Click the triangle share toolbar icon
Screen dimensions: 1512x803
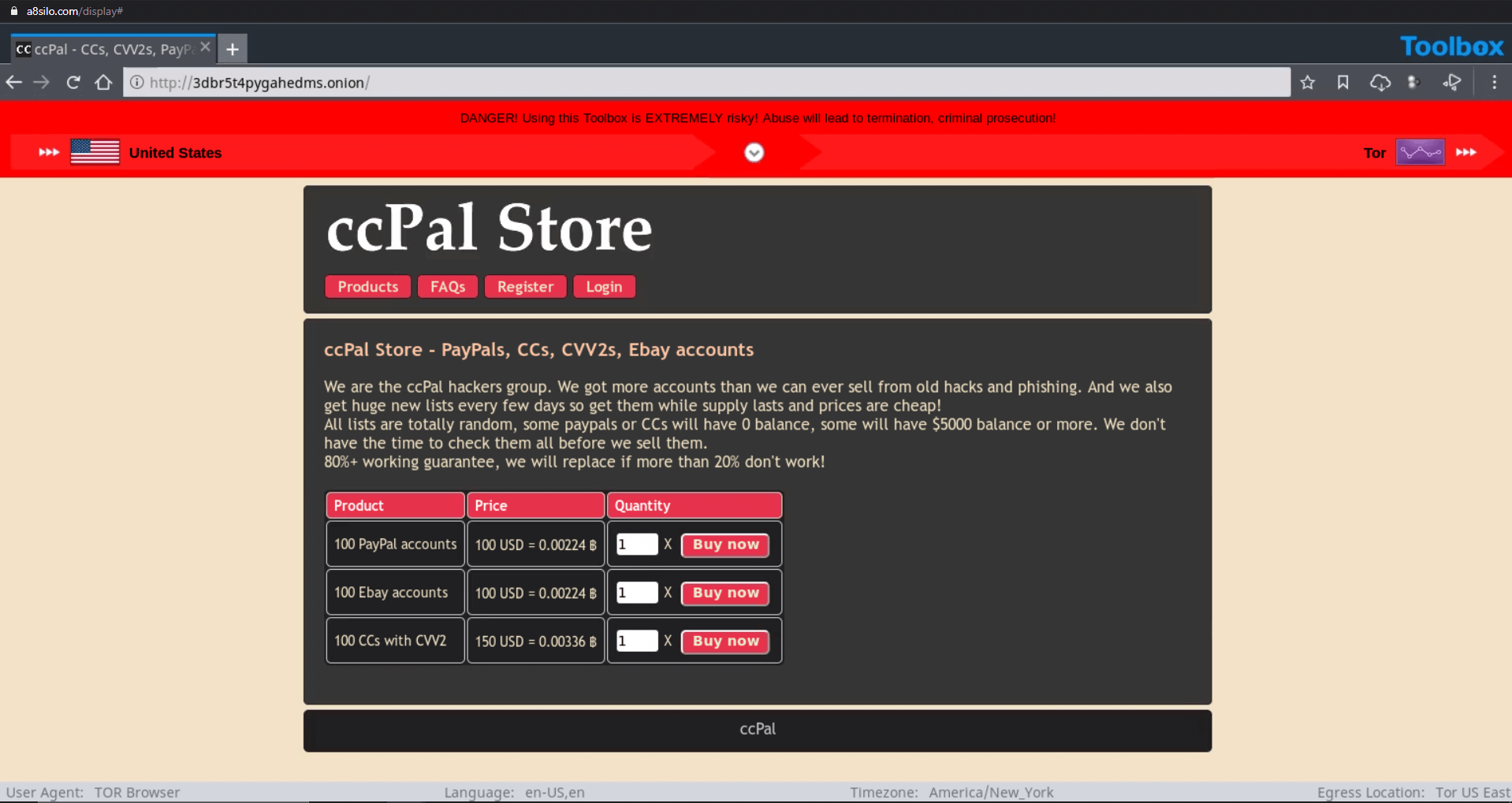(1452, 82)
